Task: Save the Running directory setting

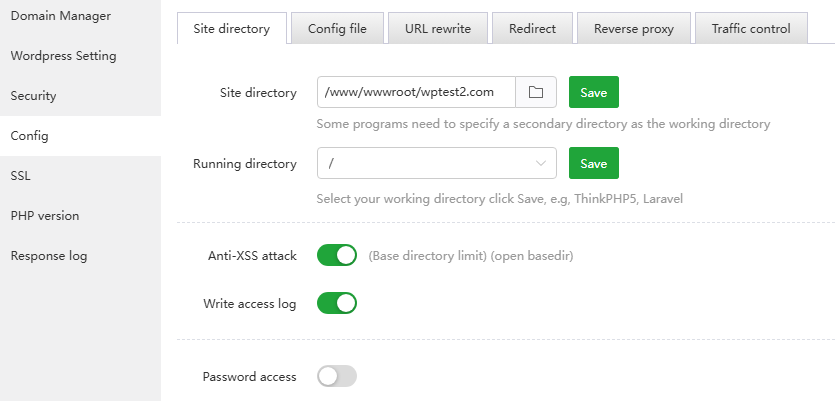Action: tap(594, 163)
